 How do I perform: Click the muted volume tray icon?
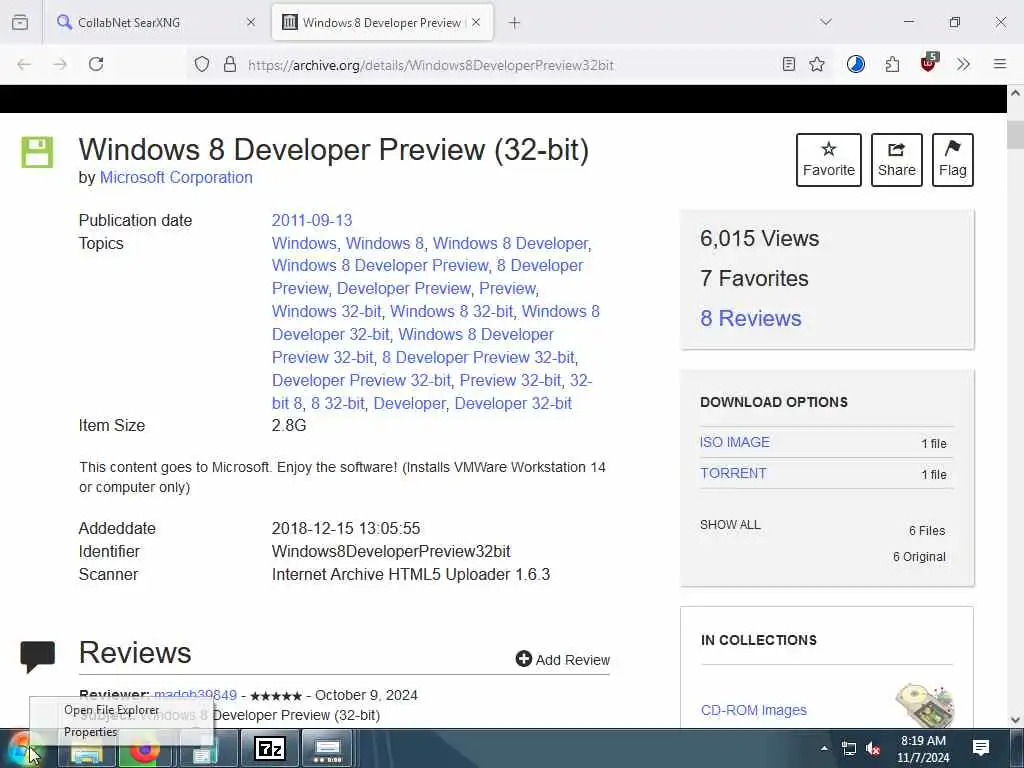point(873,748)
